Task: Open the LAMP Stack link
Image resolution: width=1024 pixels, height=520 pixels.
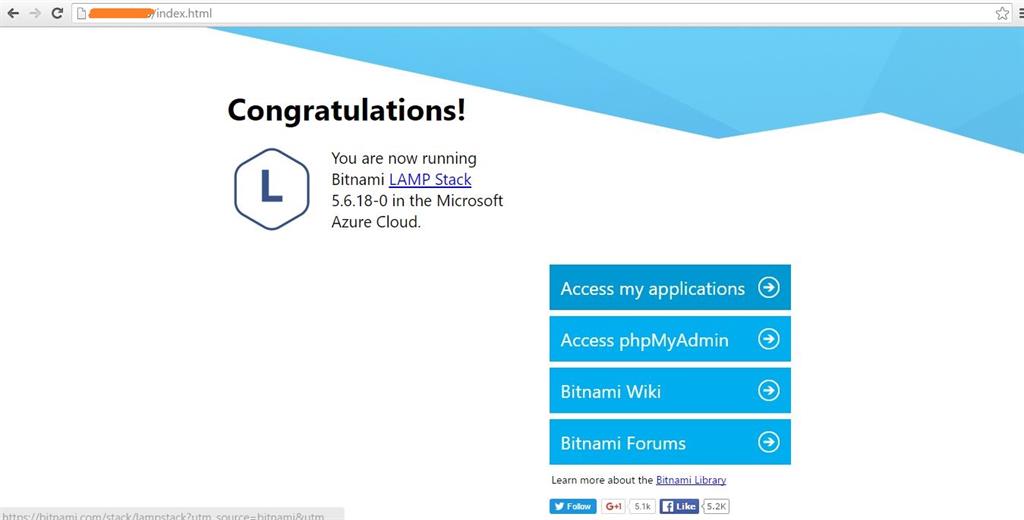Action: (x=430, y=179)
